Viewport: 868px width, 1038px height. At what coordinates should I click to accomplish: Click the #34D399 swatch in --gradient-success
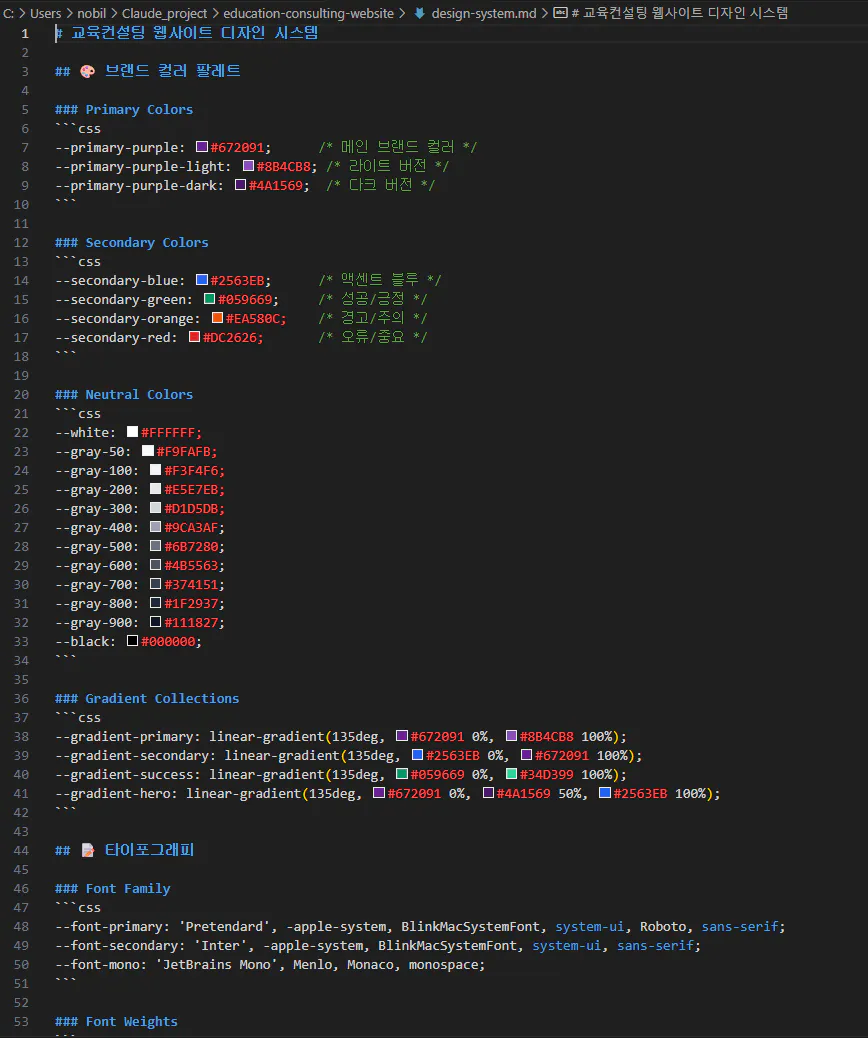click(511, 774)
